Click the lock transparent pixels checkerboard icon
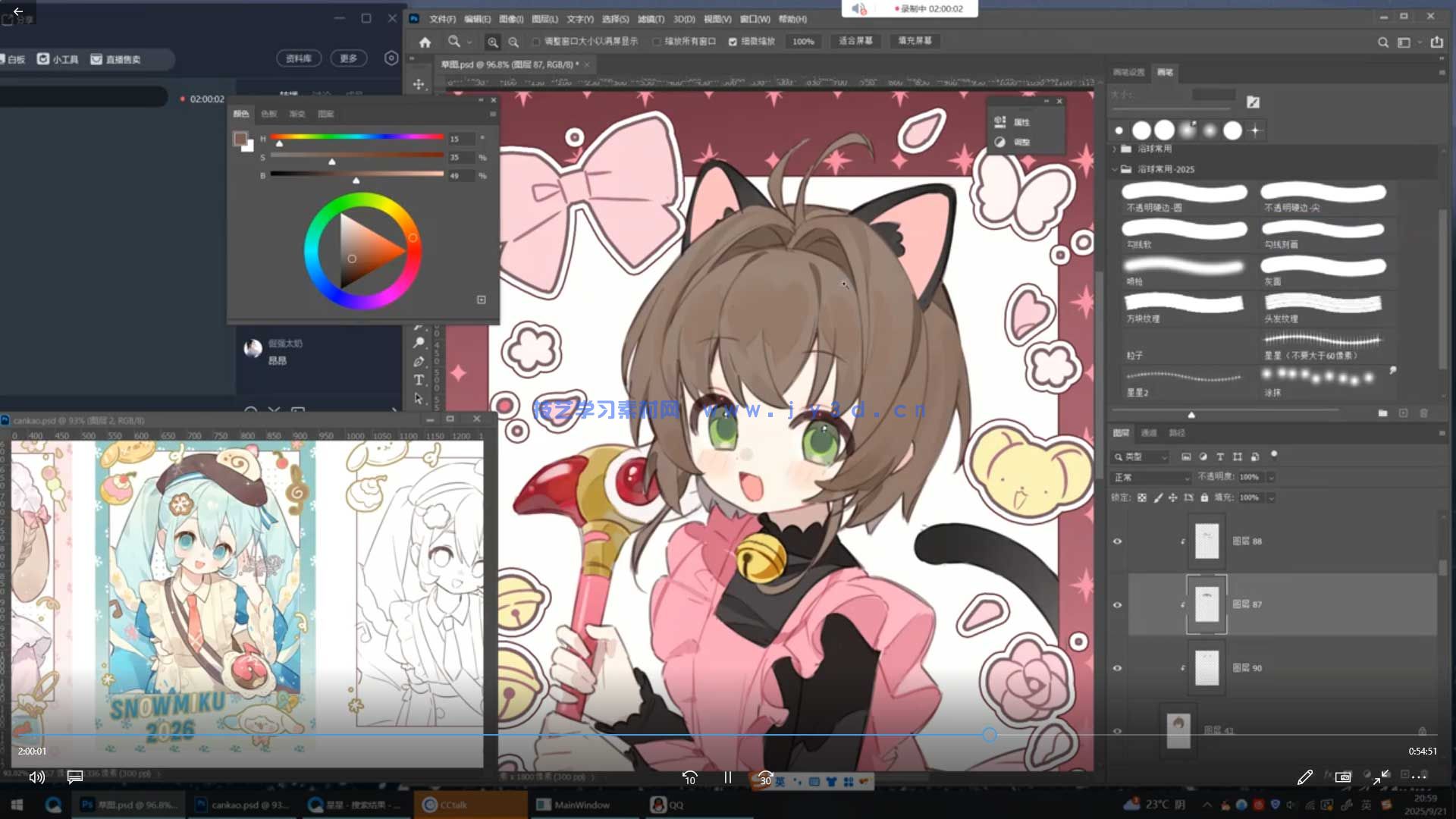Screen dimensions: 1456x819 tap(1143, 498)
